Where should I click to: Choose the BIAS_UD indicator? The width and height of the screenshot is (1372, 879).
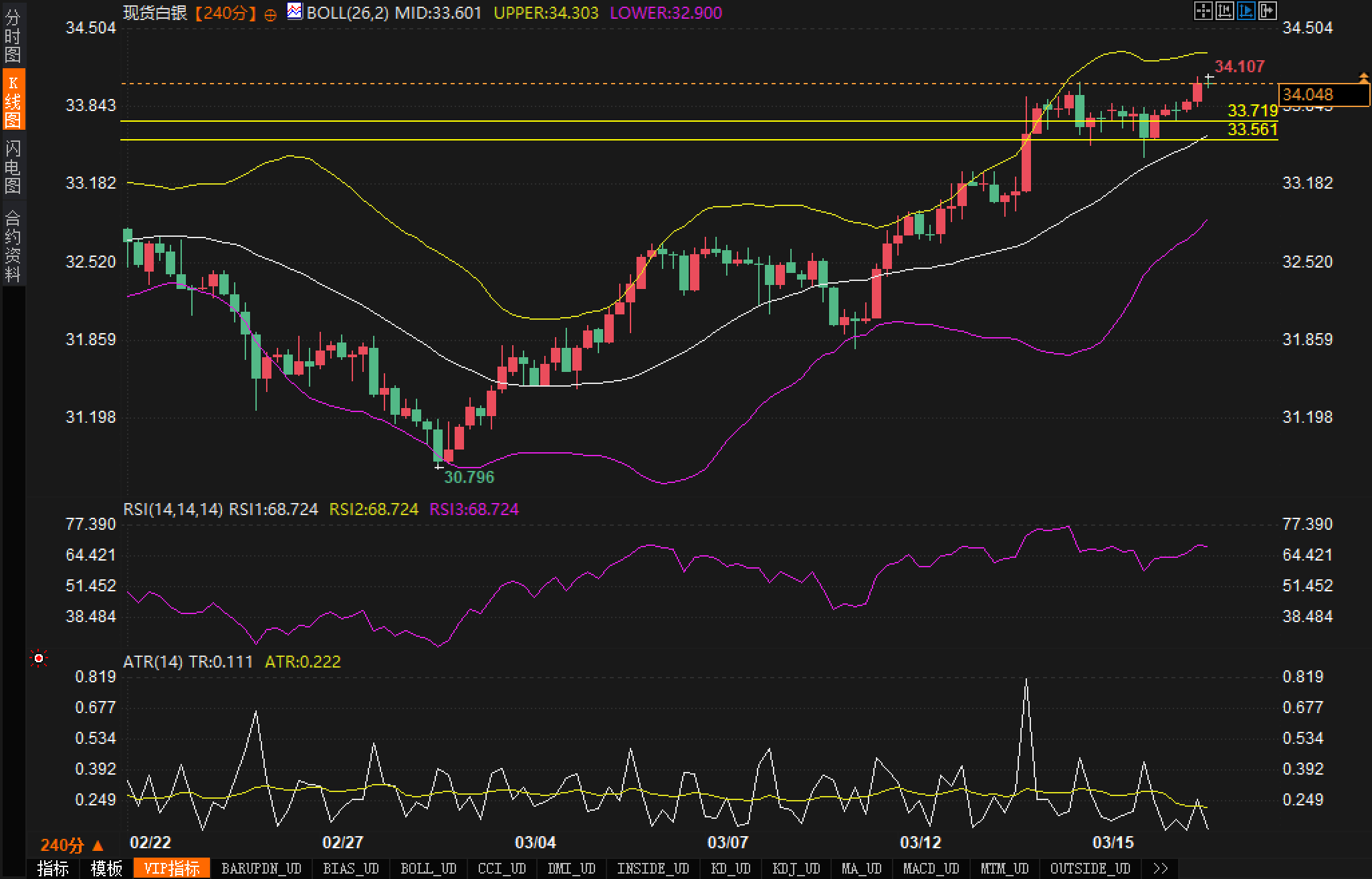351,868
